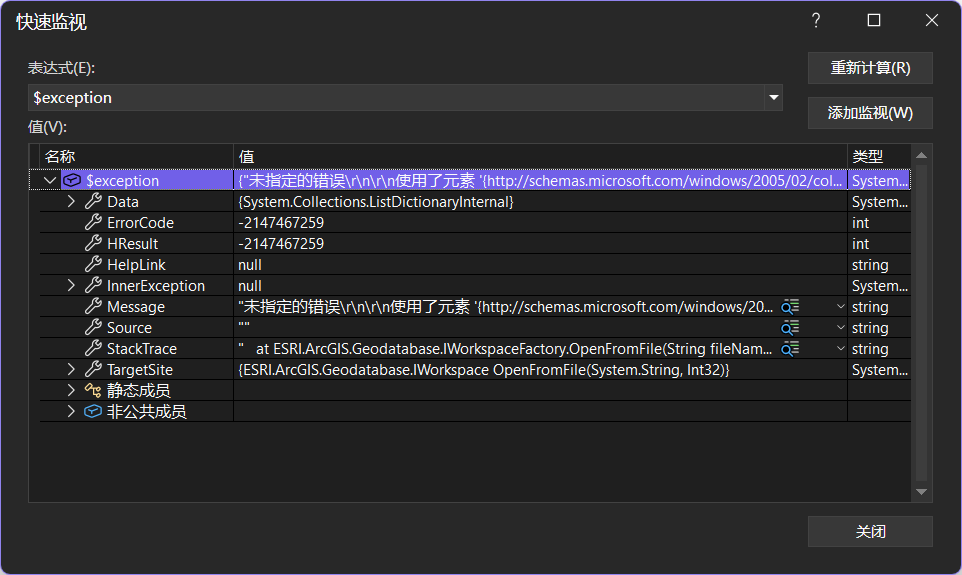Select the StackTrace row name
The height and width of the screenshot is (575, 962).
[142, 349]
